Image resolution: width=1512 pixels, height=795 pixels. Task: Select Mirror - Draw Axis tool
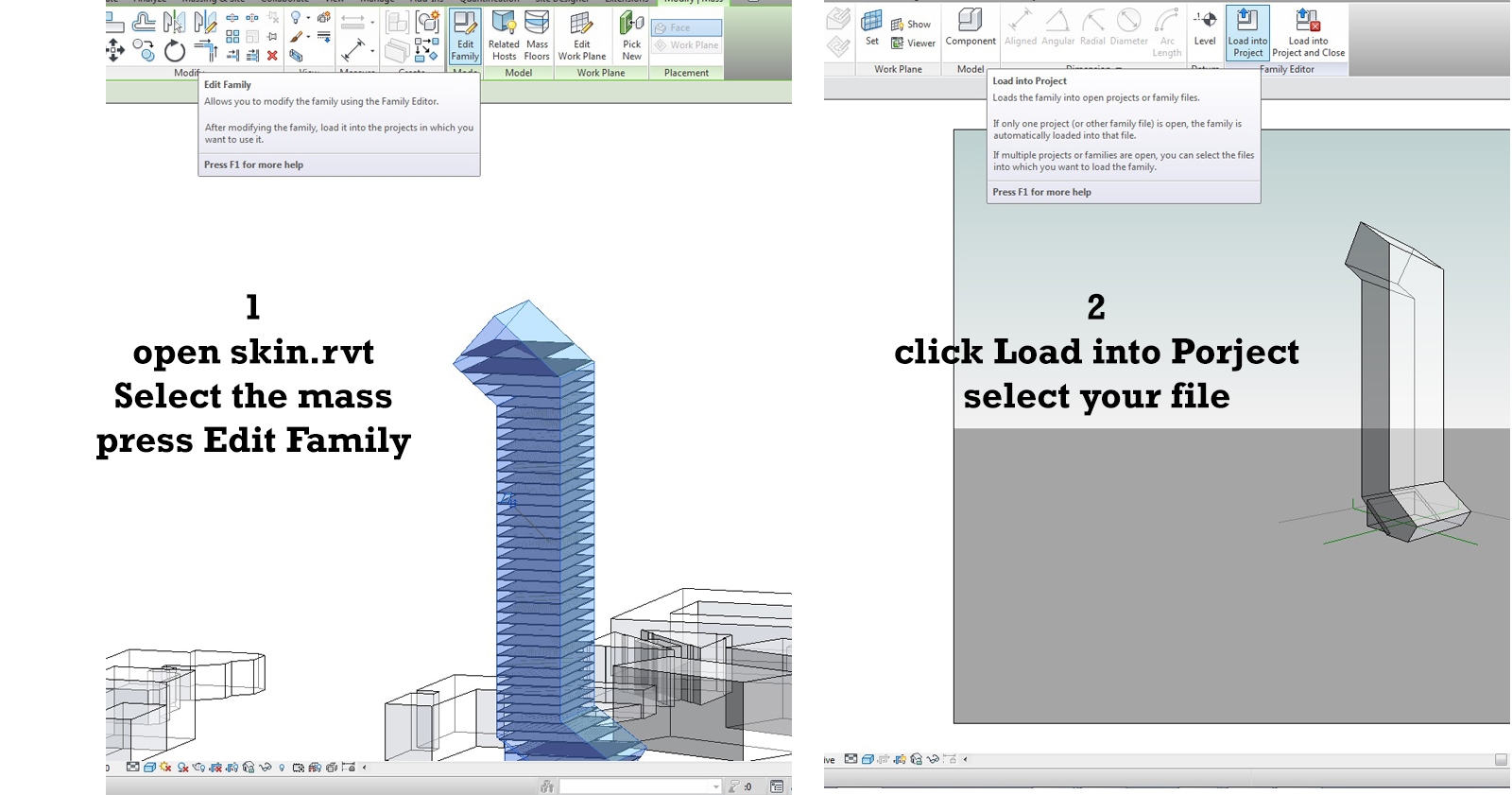[x=205, y=21]
